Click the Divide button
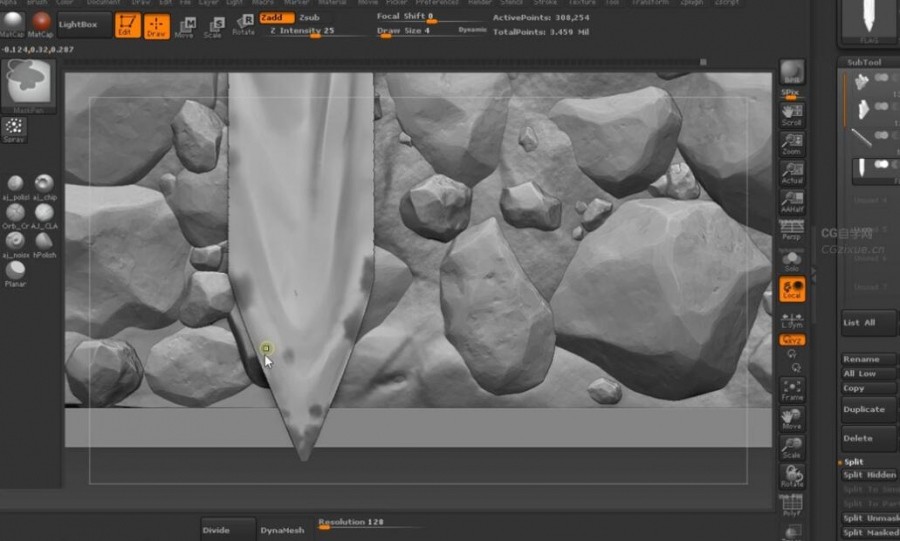900x541 pixels. tap(228, 530)
